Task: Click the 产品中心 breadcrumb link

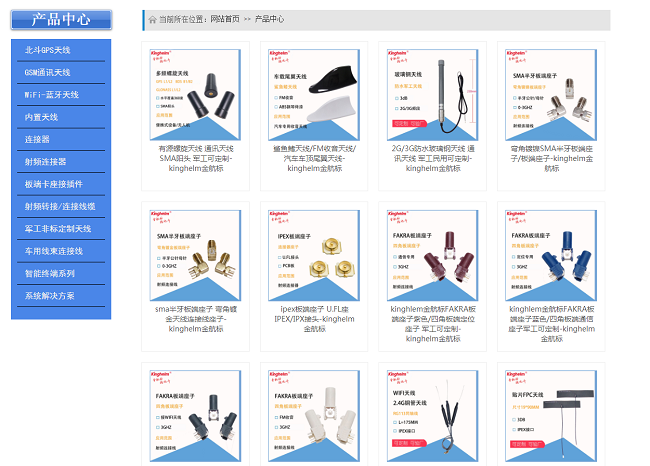Action: click(x=269, y=19)
